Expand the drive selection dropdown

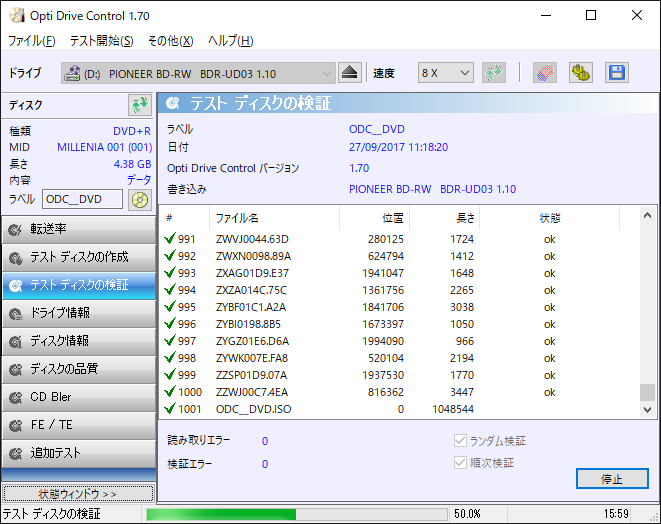[x=198, y=73]
